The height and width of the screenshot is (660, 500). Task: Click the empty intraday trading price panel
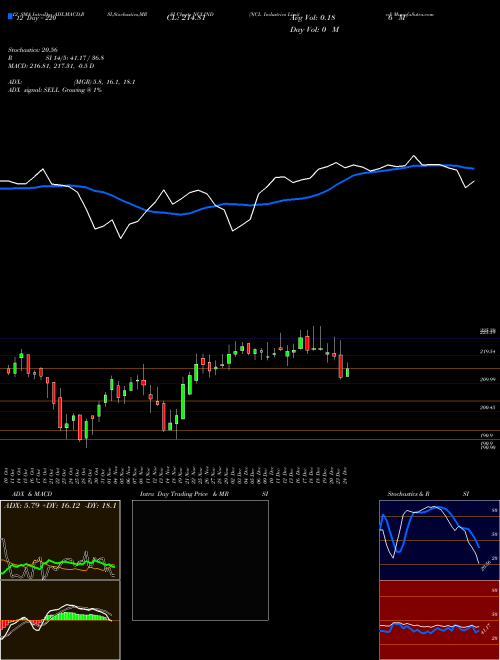point(200,560)
